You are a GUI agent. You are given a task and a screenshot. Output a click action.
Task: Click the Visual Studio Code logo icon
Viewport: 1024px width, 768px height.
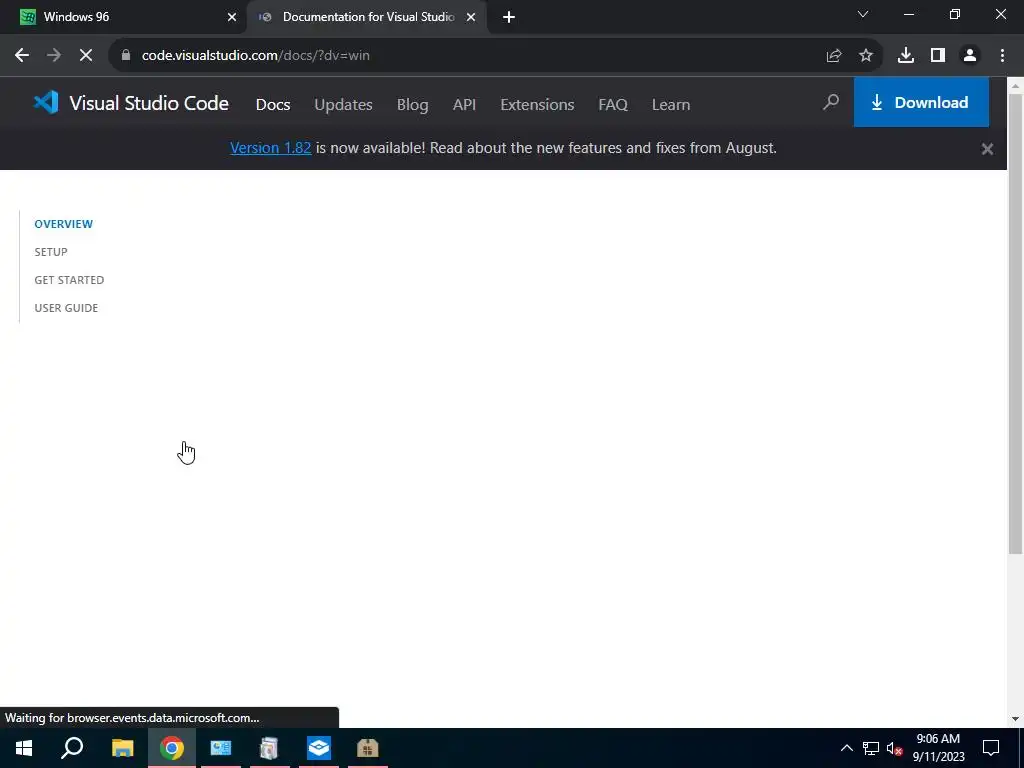46,103
